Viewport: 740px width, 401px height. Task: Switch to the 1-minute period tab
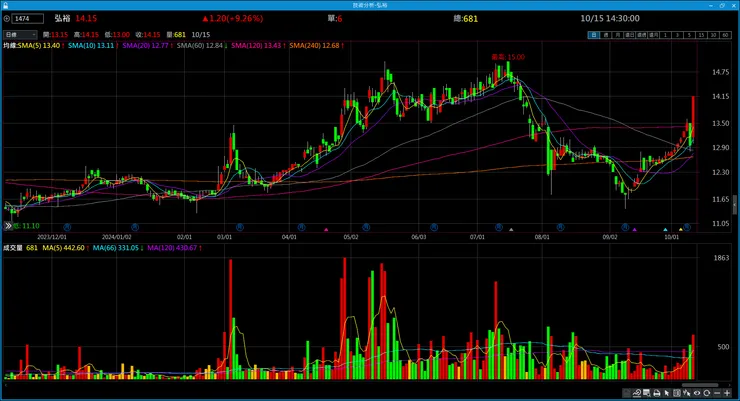coord(665,35)
